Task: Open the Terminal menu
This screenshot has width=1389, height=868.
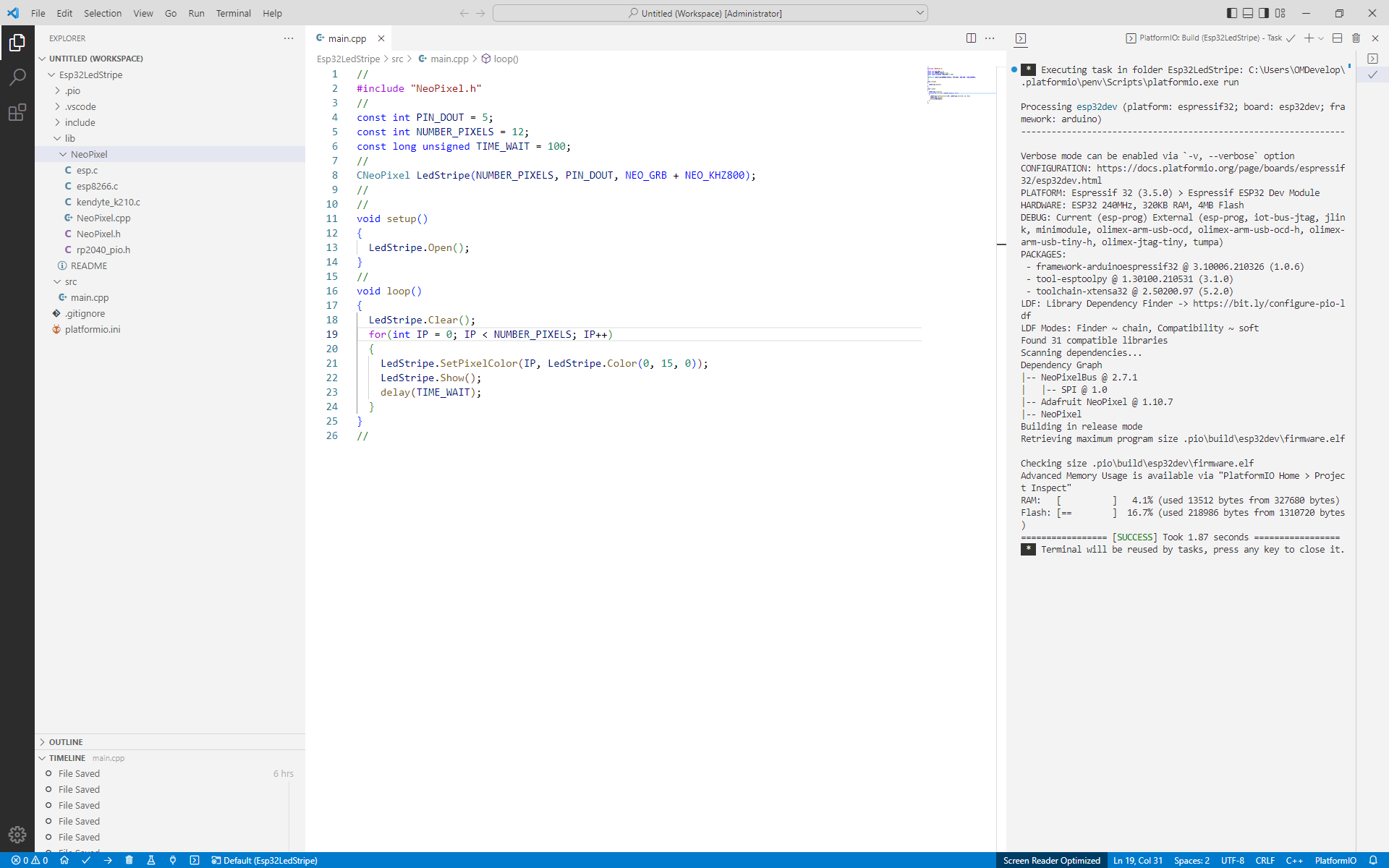Action: (233, 13)
